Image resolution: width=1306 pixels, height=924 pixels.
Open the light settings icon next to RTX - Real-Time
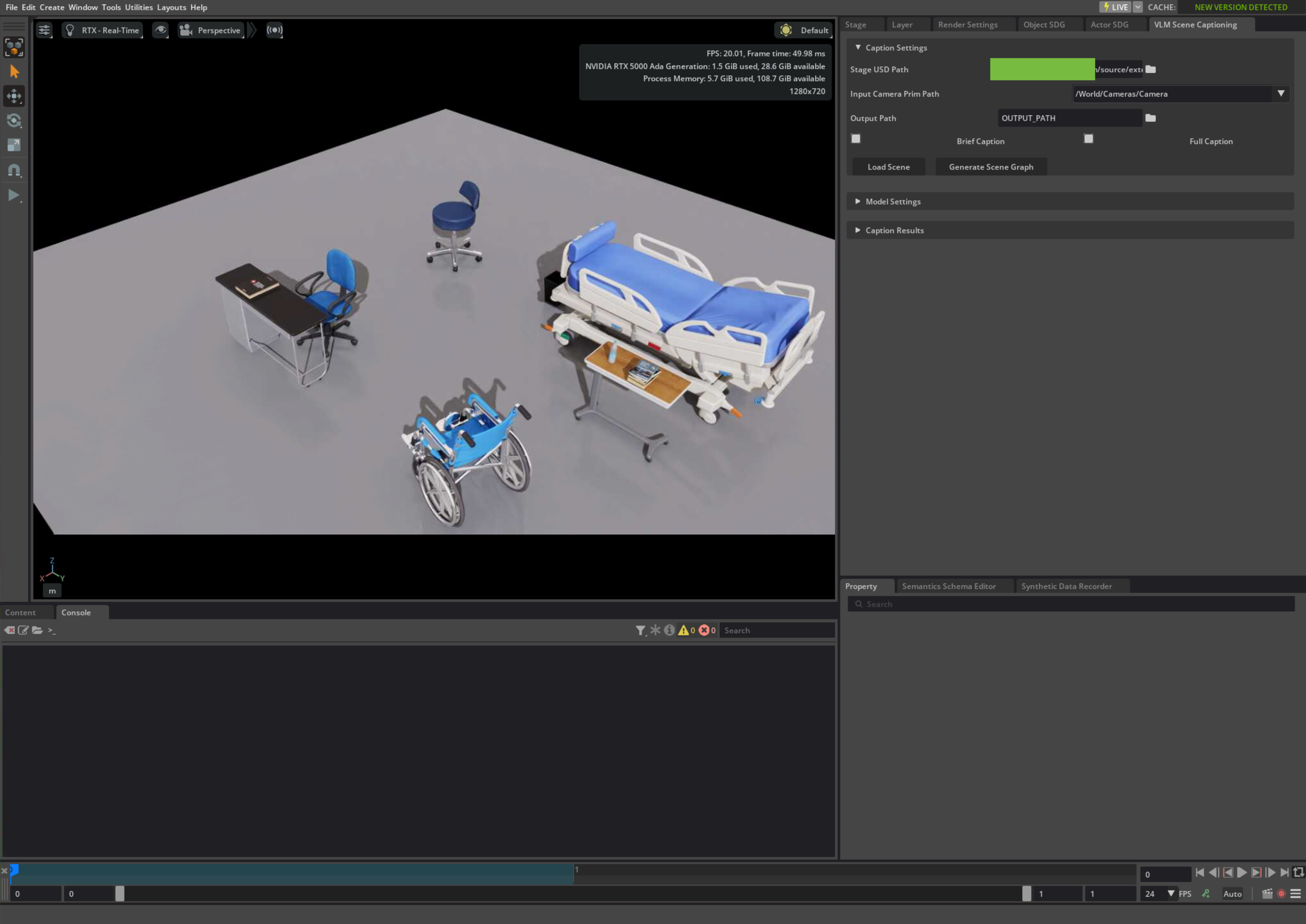pyautogui.click(x=70, y=29)
